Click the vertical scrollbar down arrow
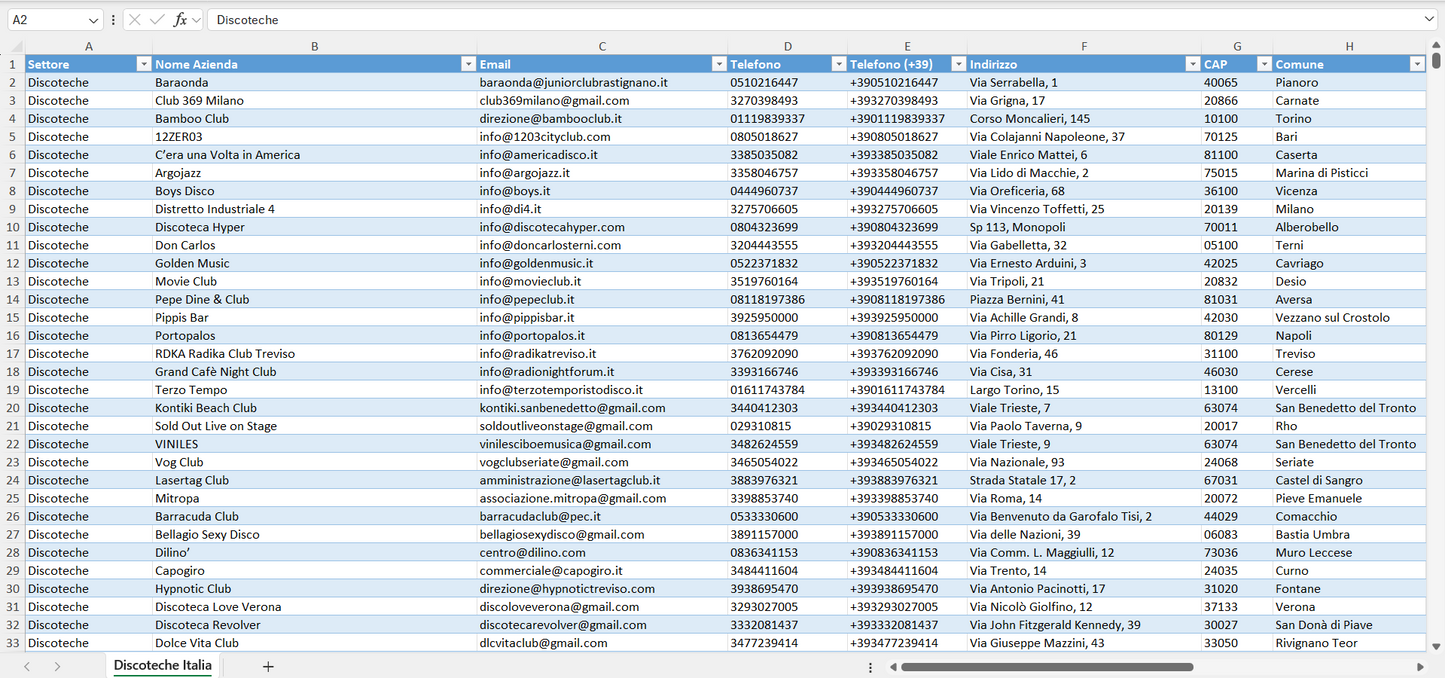This screenshot has height=678, width=1445. [1437, 647]
